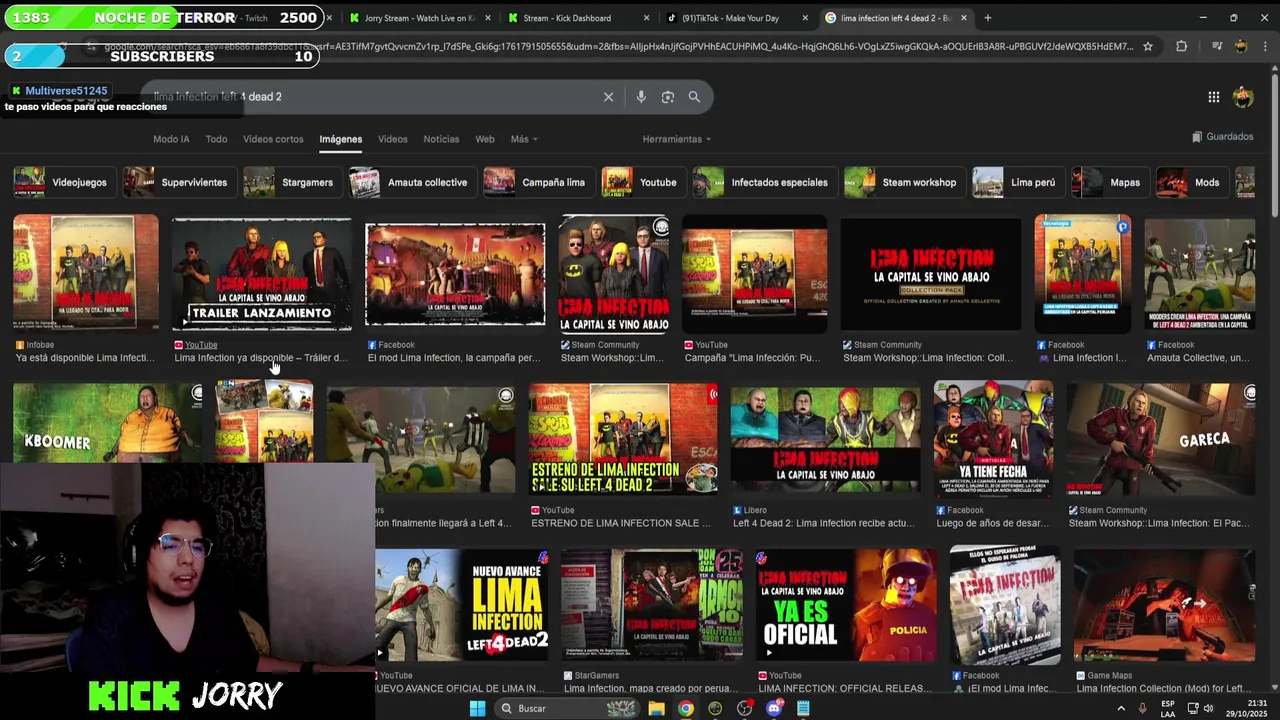Select the Modo IA search tab

171,139
